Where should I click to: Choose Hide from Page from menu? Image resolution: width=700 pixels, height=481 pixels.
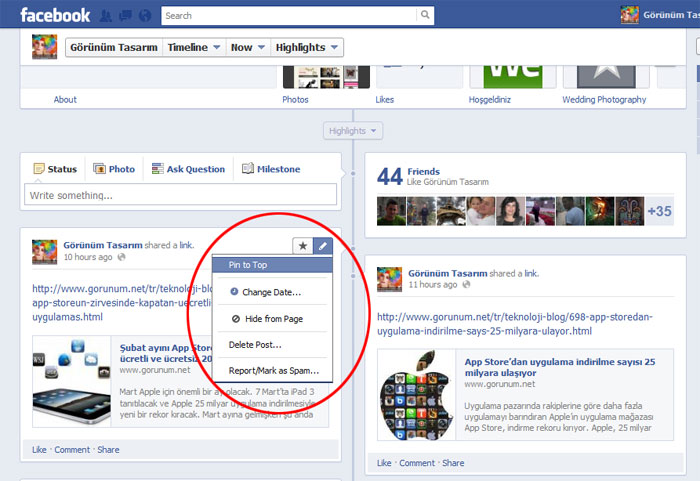[x=272, y=318]
